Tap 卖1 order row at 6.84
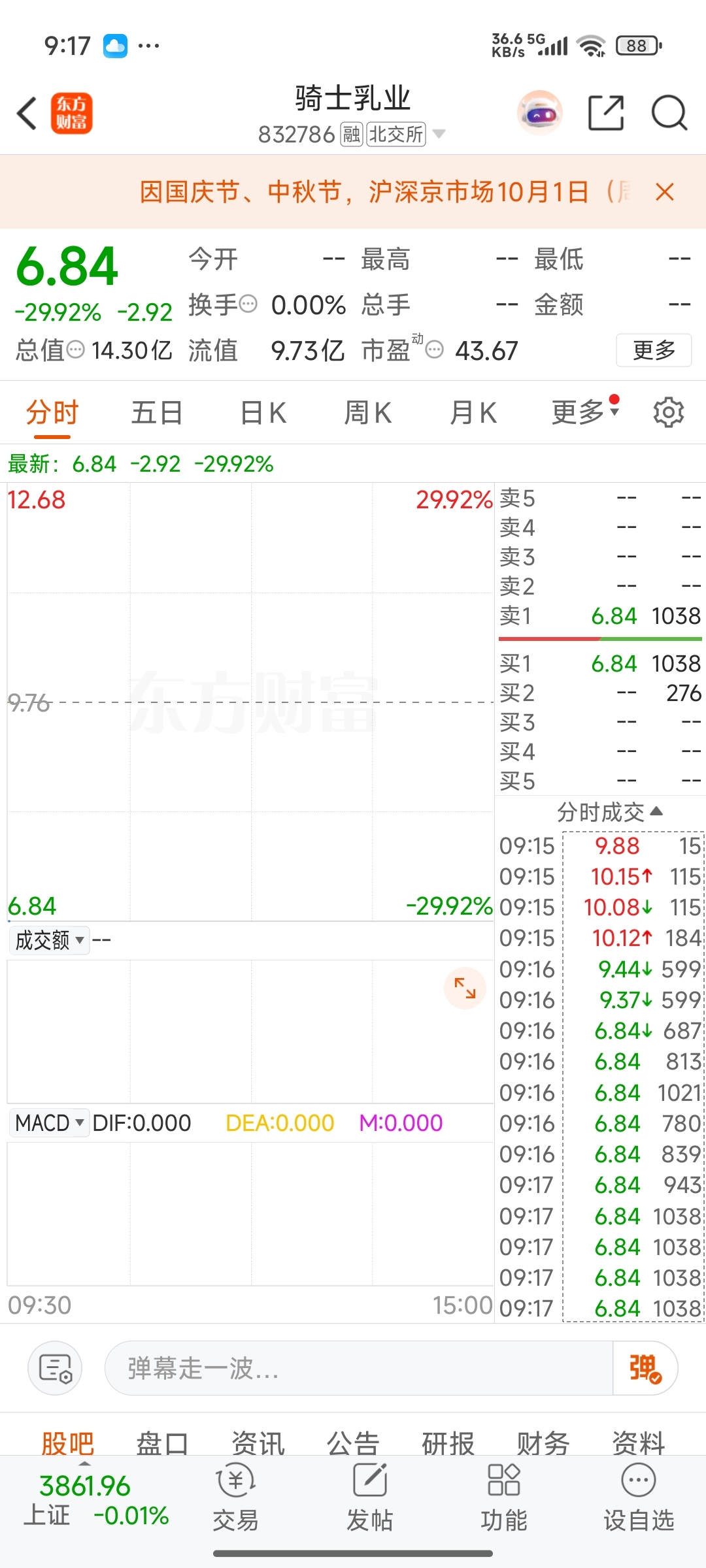This screenshot has width=706, height=1568. coord(600,615)
